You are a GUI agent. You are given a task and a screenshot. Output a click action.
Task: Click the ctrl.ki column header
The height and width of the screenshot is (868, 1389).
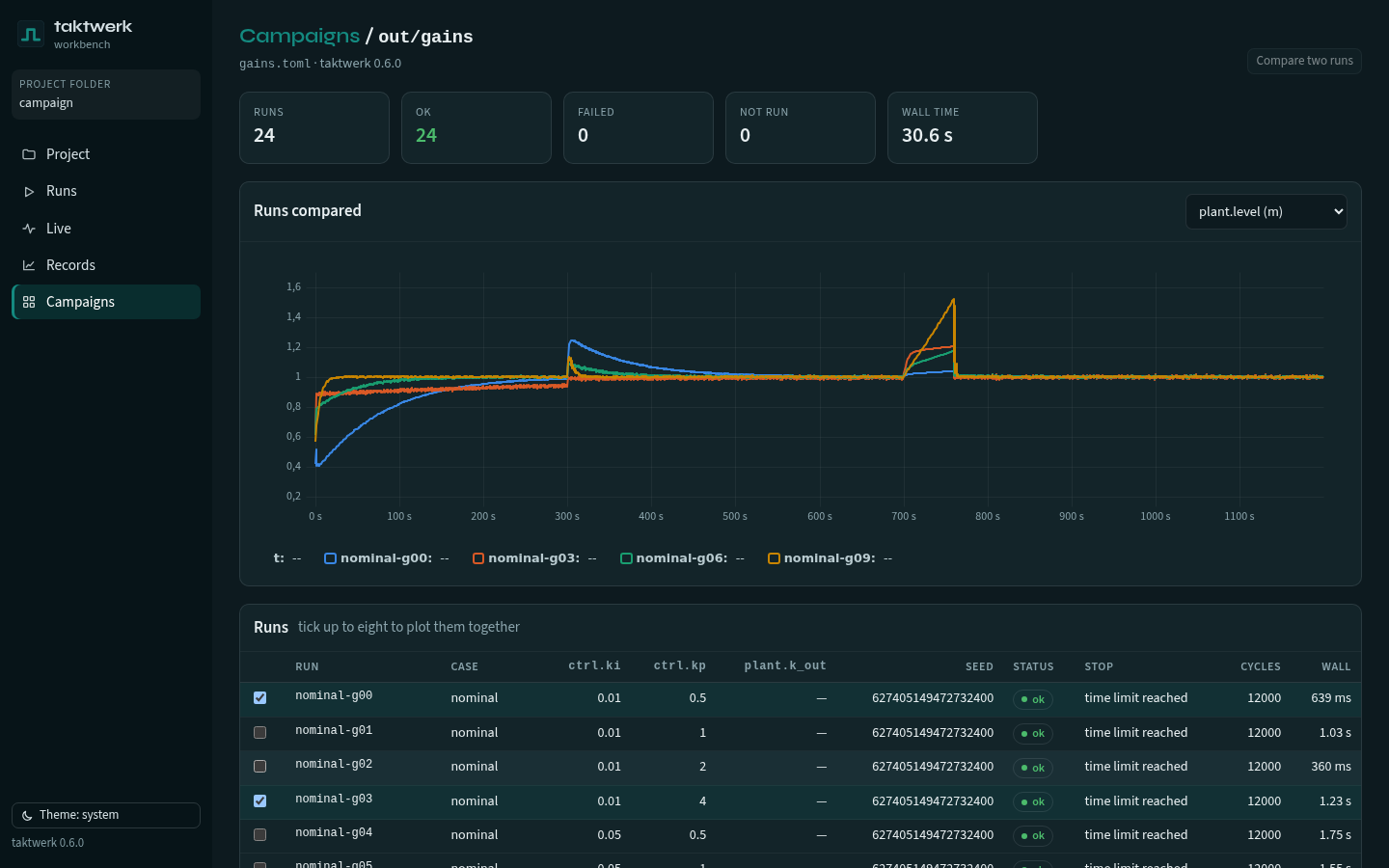pos(594,666)
